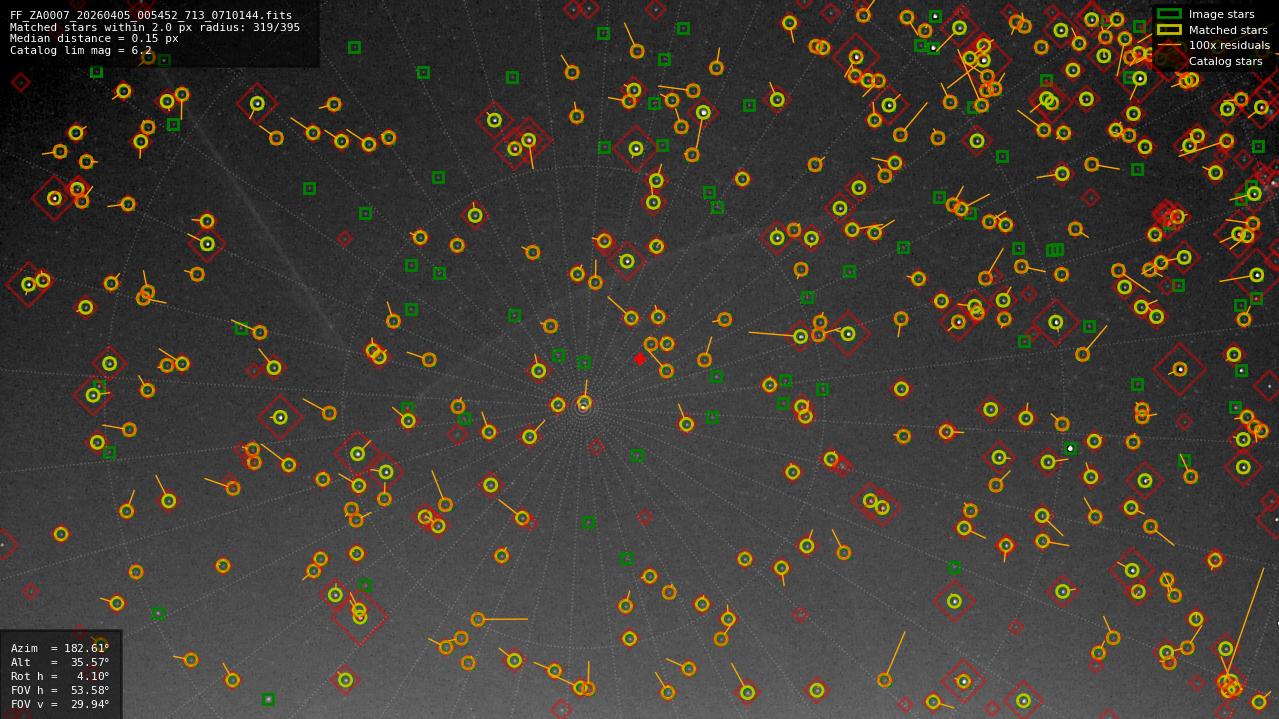Click the 'Catalog lim mag = 6.2' line
The width and height of the screenshot is (1279, 719).
pyautogui.click(x=81, y=50)
